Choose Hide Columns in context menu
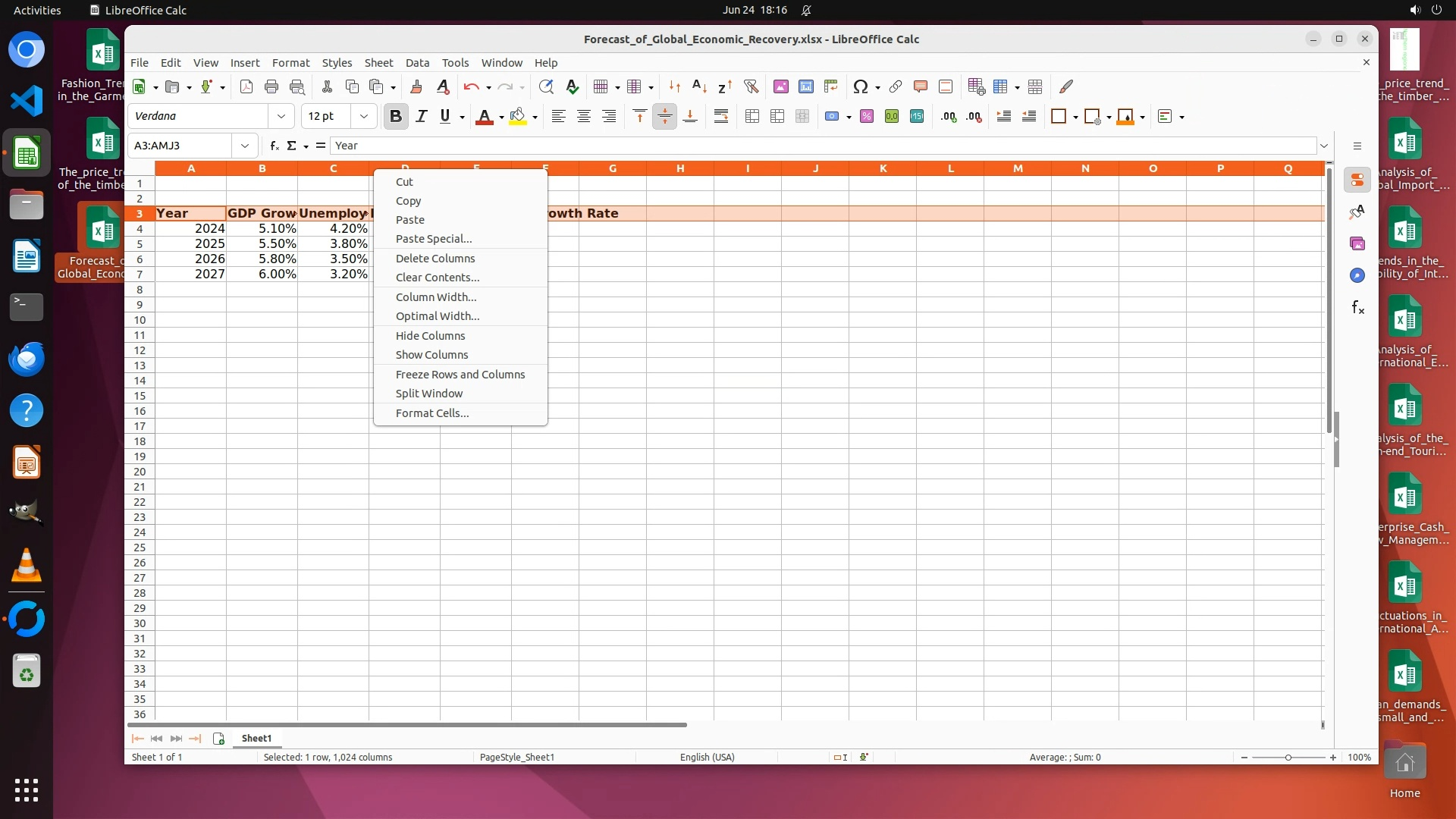Image resolution: width=1456 pixels, height=819 pixels. pyautogui.click(x=430, y=336)
